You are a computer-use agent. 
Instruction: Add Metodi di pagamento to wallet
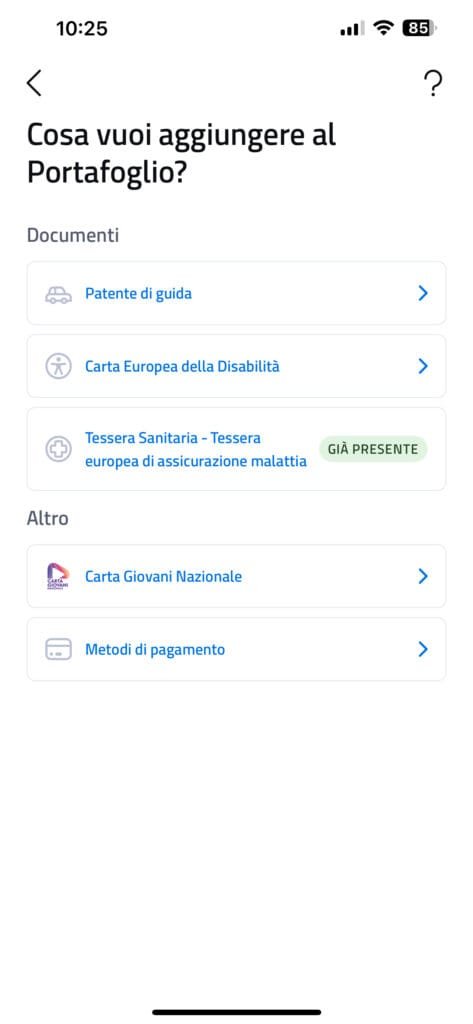point(236,650)
